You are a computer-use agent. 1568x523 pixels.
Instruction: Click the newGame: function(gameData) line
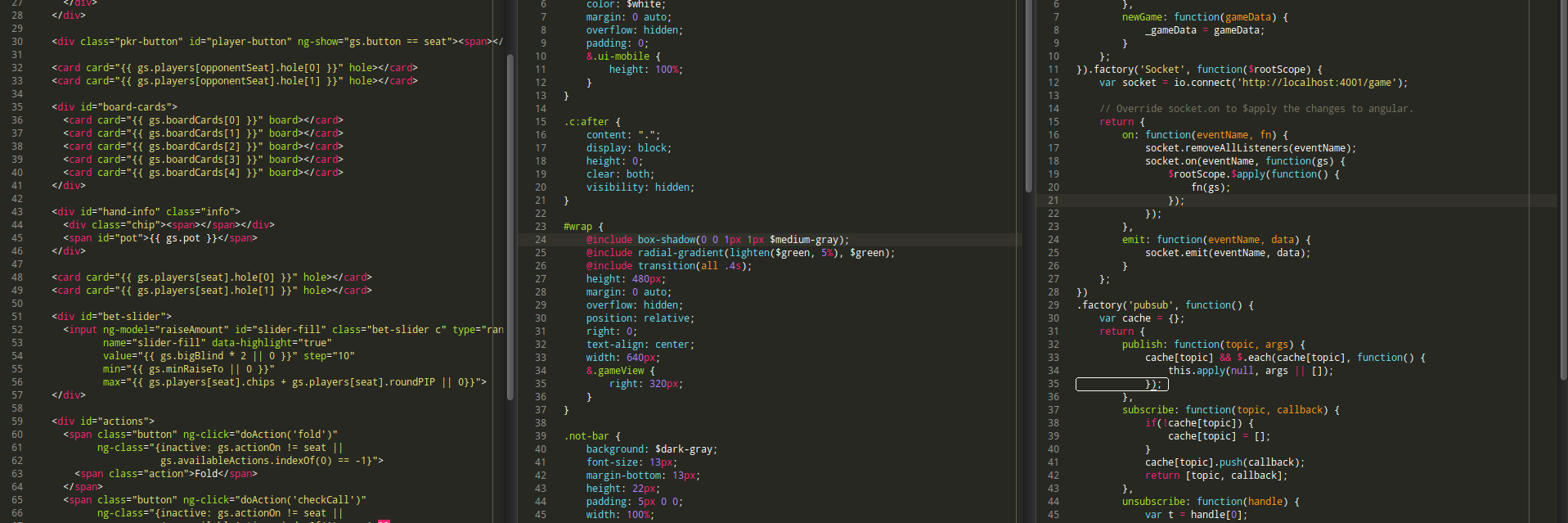[x=1205, y=17]
